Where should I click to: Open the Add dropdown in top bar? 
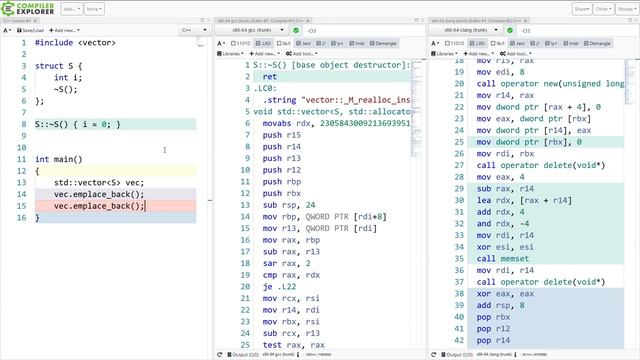(72, 9)
